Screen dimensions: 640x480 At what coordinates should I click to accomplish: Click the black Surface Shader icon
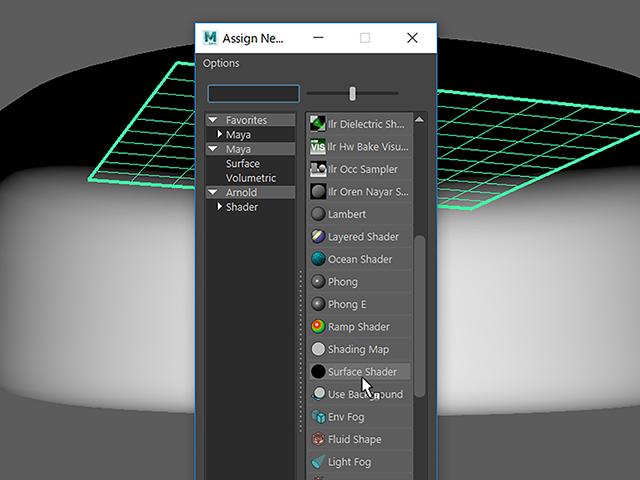[x=318, y=371]
